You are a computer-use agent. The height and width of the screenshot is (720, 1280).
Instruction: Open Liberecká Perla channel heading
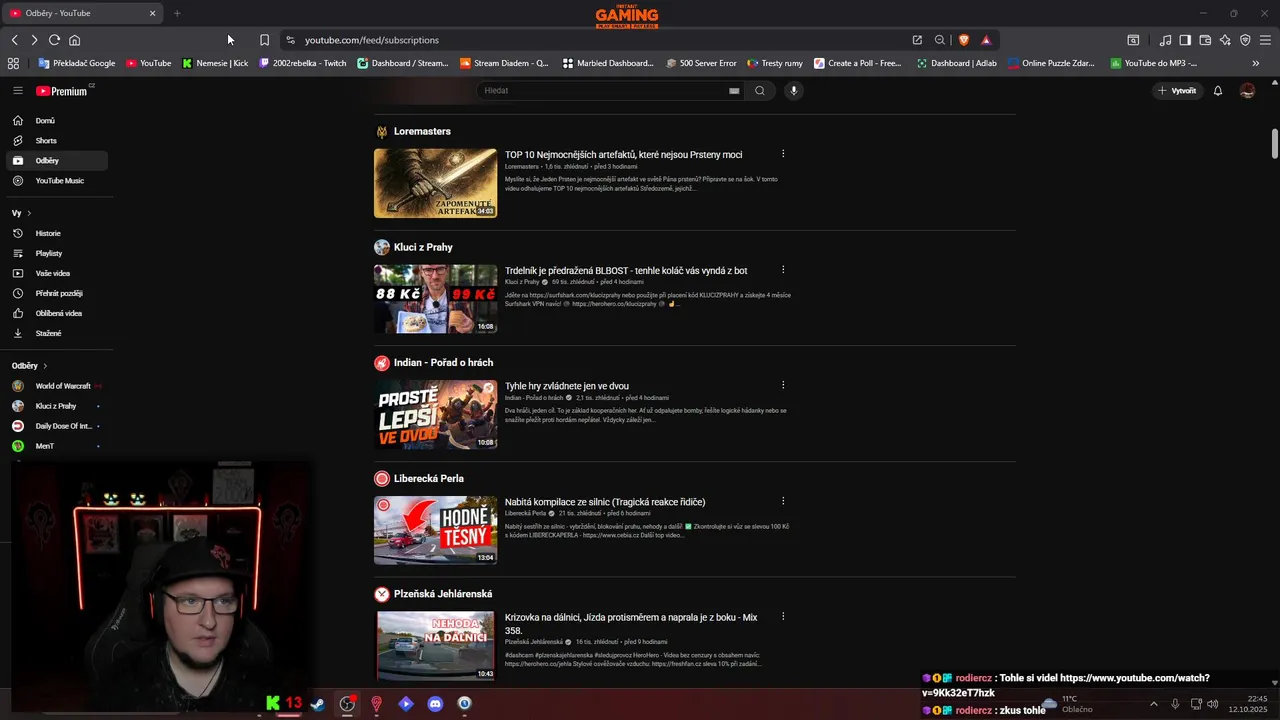tap(429, 478)
